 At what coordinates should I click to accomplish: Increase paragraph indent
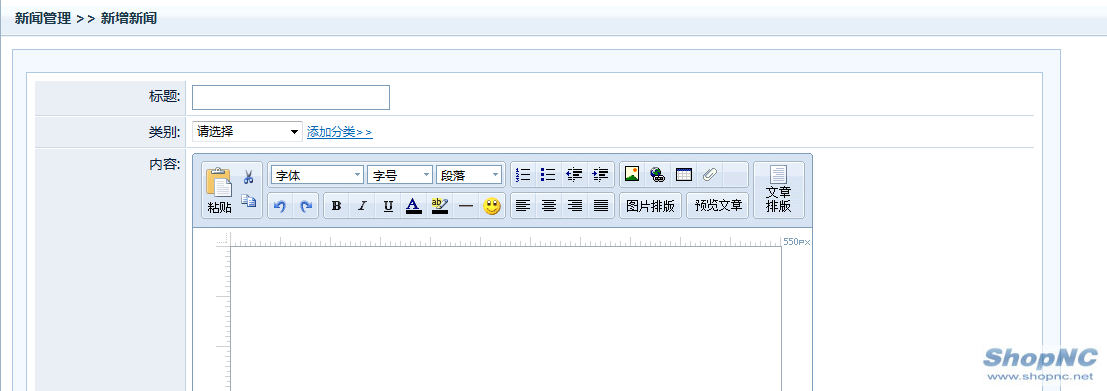click(600, 174)
